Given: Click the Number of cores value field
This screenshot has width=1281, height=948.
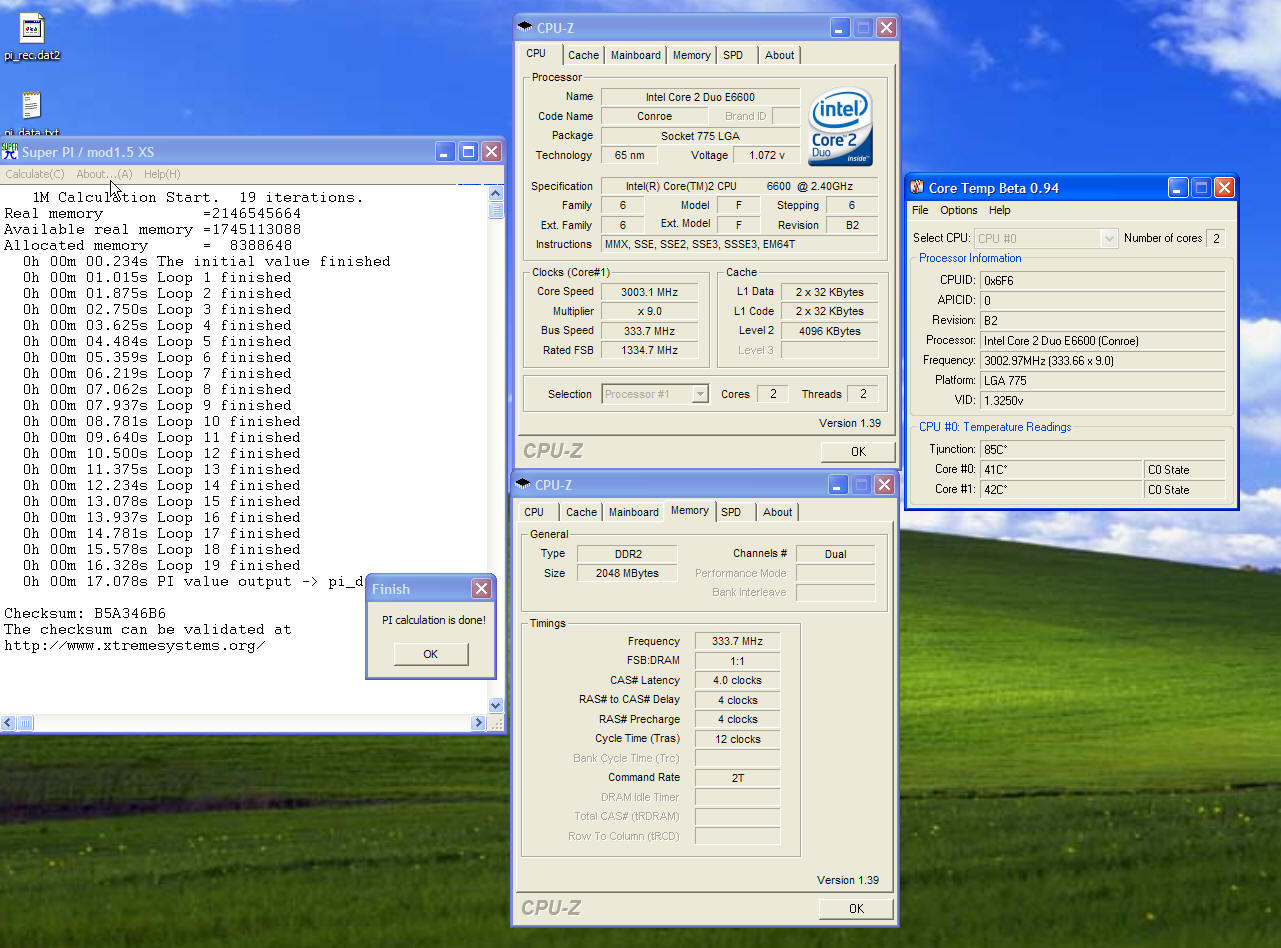Looking at the screenshot, I should coord(1216,238).
